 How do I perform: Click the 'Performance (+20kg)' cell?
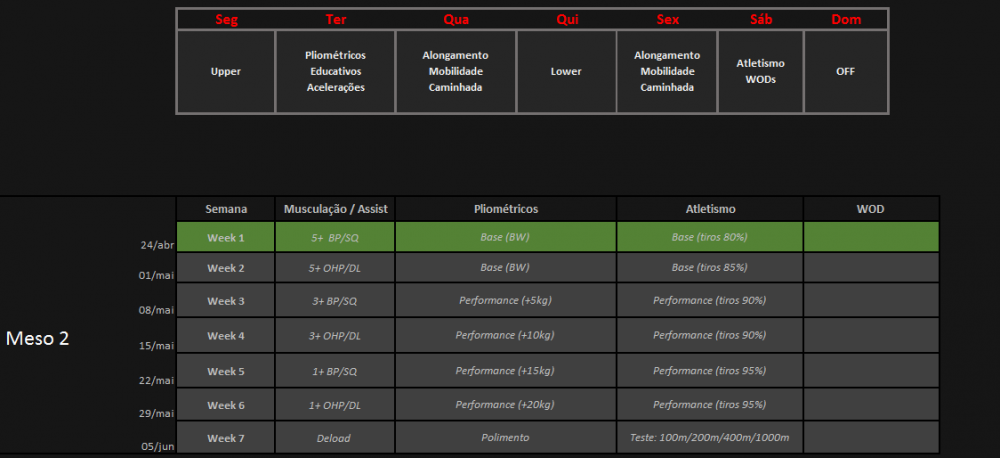tap(505, 405)
